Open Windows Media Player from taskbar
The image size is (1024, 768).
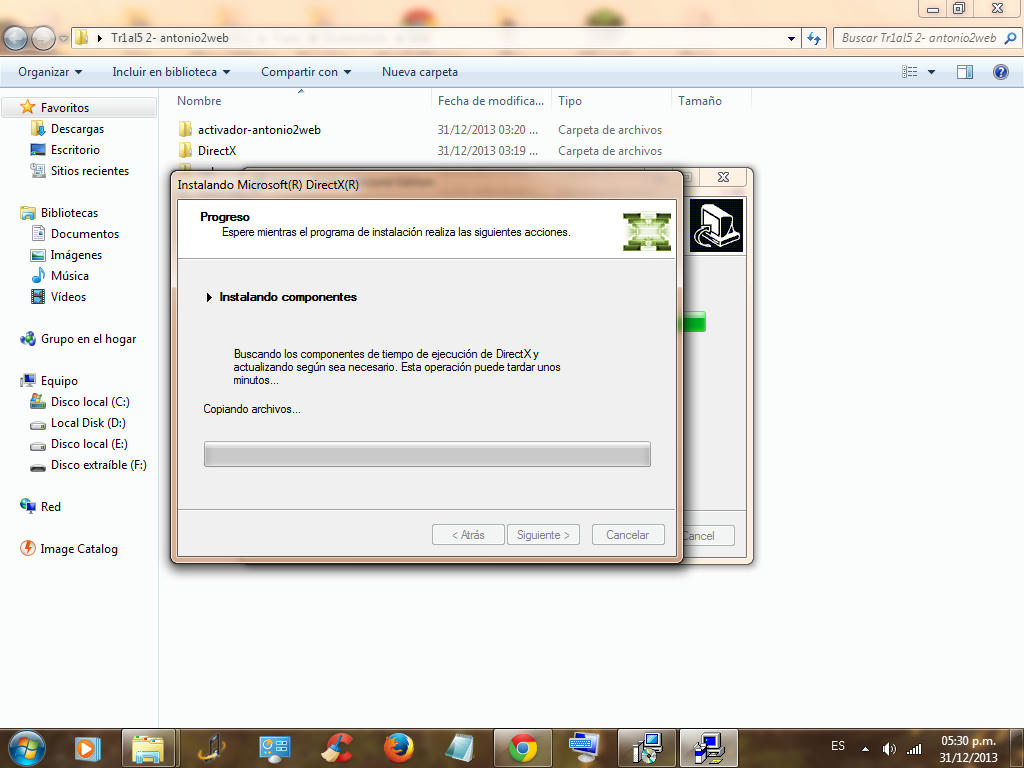(x=88, y=747)
